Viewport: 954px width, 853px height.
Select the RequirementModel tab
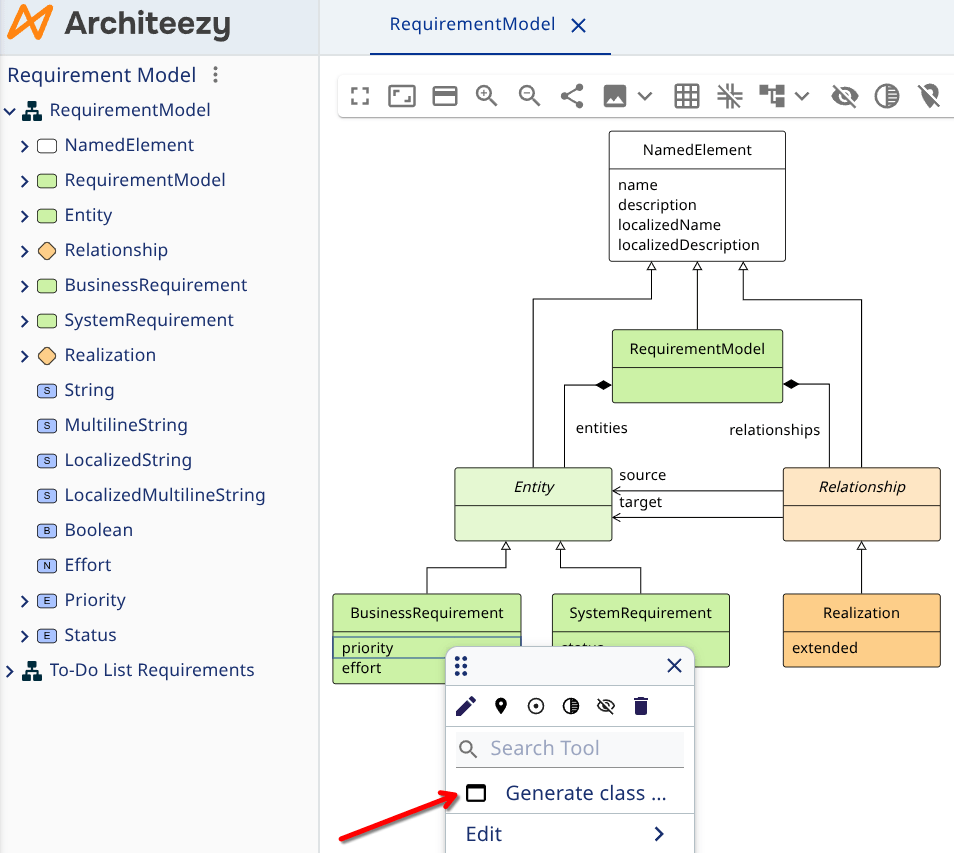pos(472,25)
